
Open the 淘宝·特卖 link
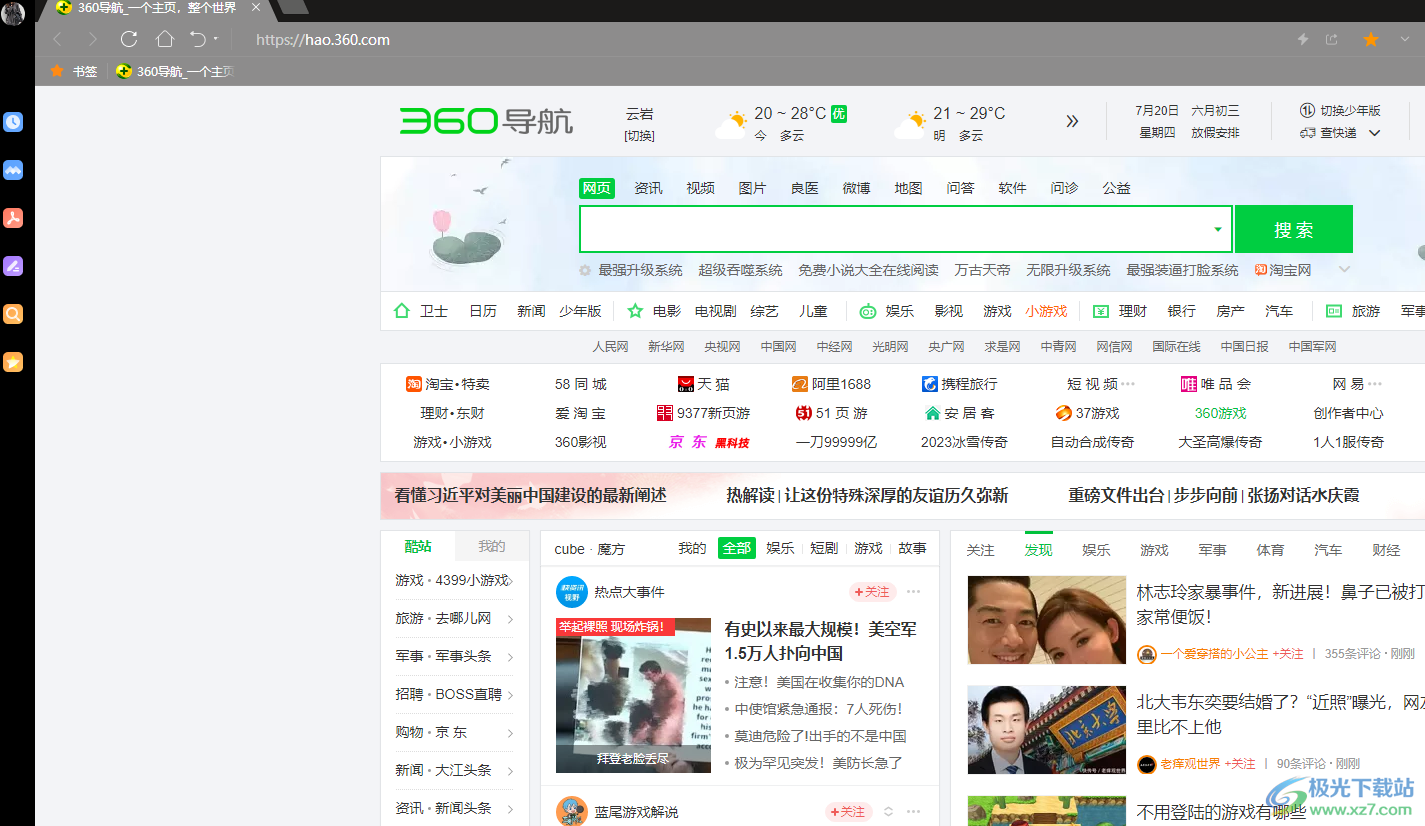(448, 384)
